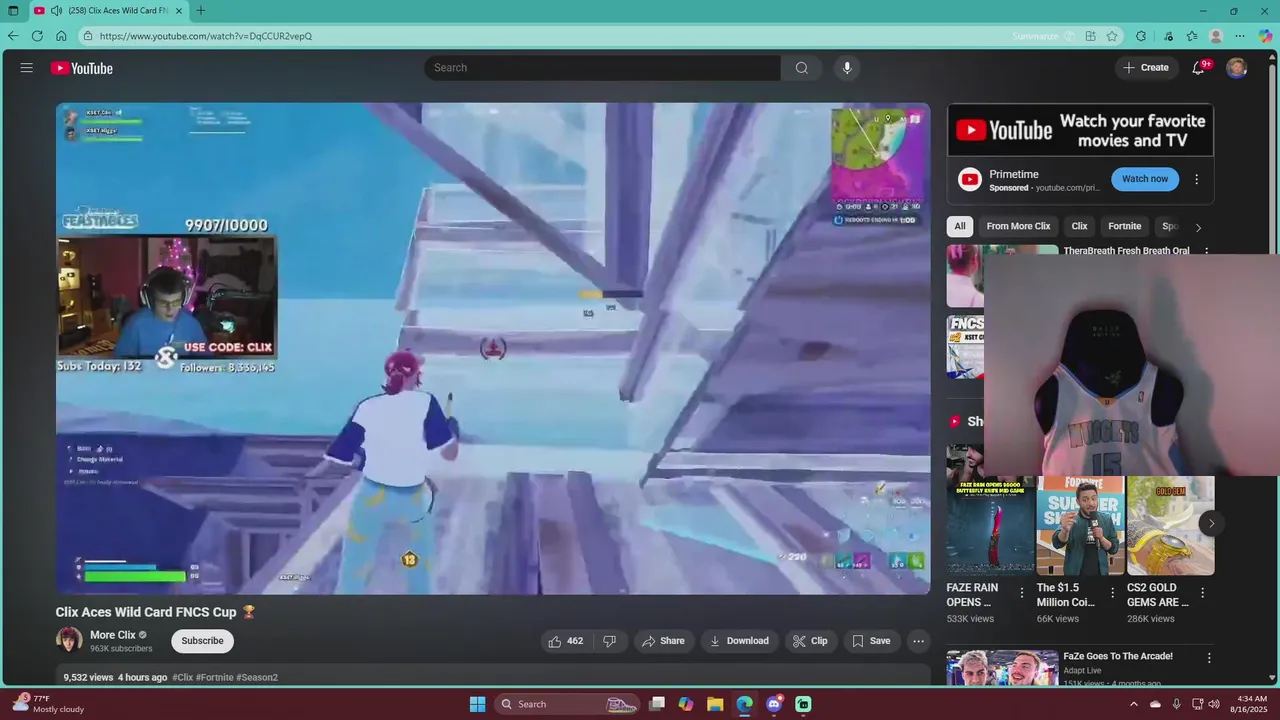
Task: Click the Share button
Action: (663, 641)
